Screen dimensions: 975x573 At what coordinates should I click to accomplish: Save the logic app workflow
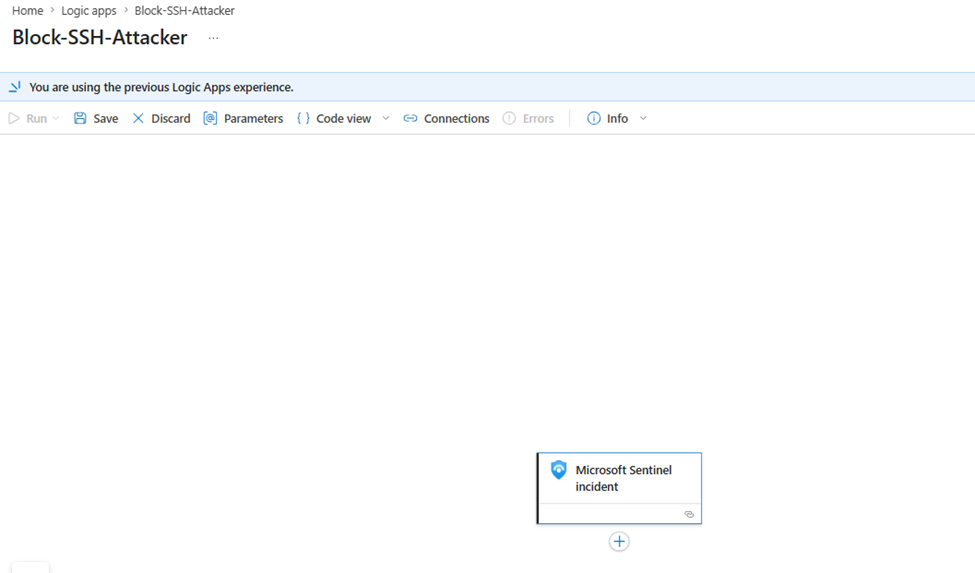click(105, 118)
